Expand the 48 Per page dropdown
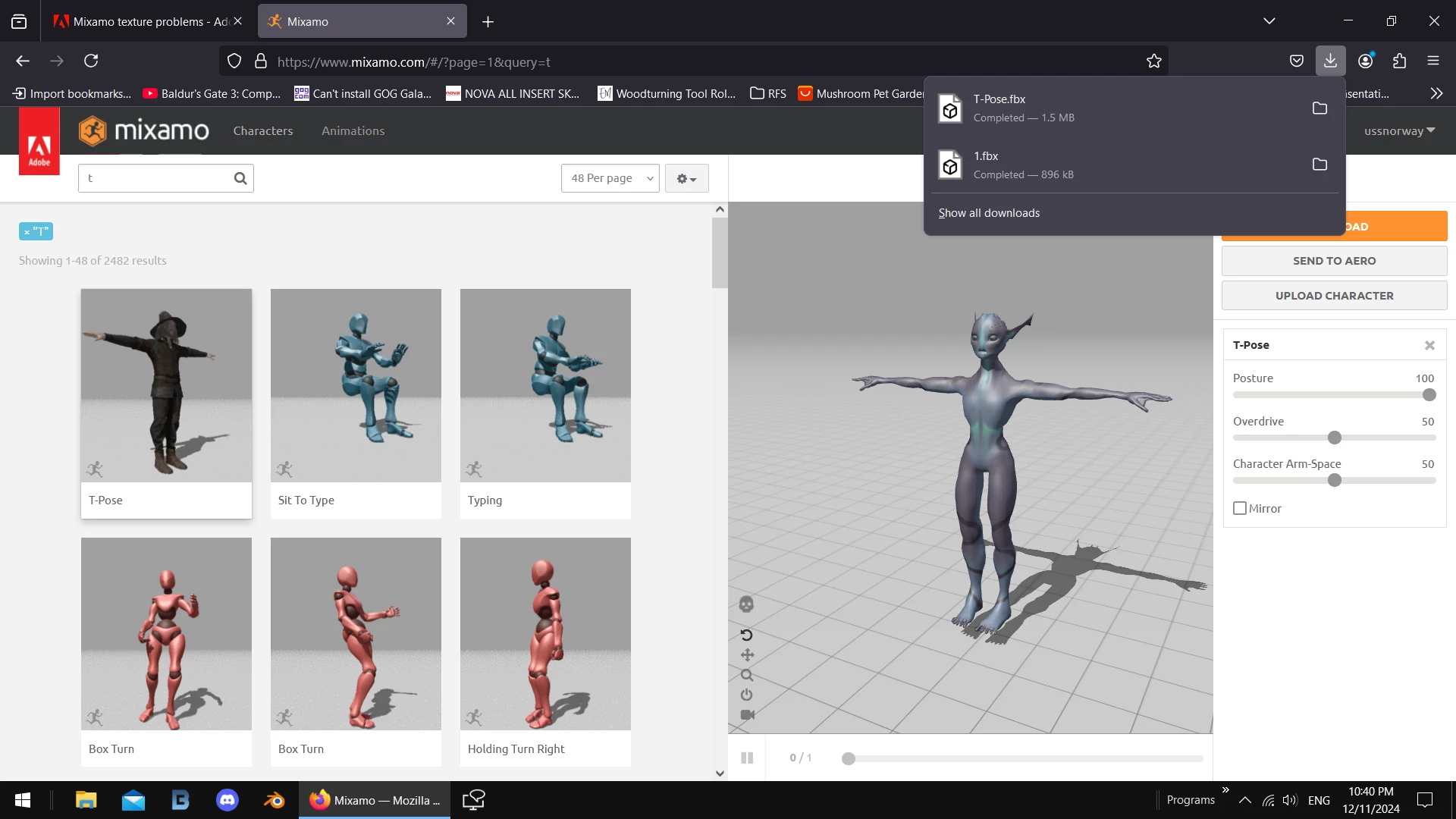The width and height of the screenshot is (1456, 819). (x=610, y=178)
